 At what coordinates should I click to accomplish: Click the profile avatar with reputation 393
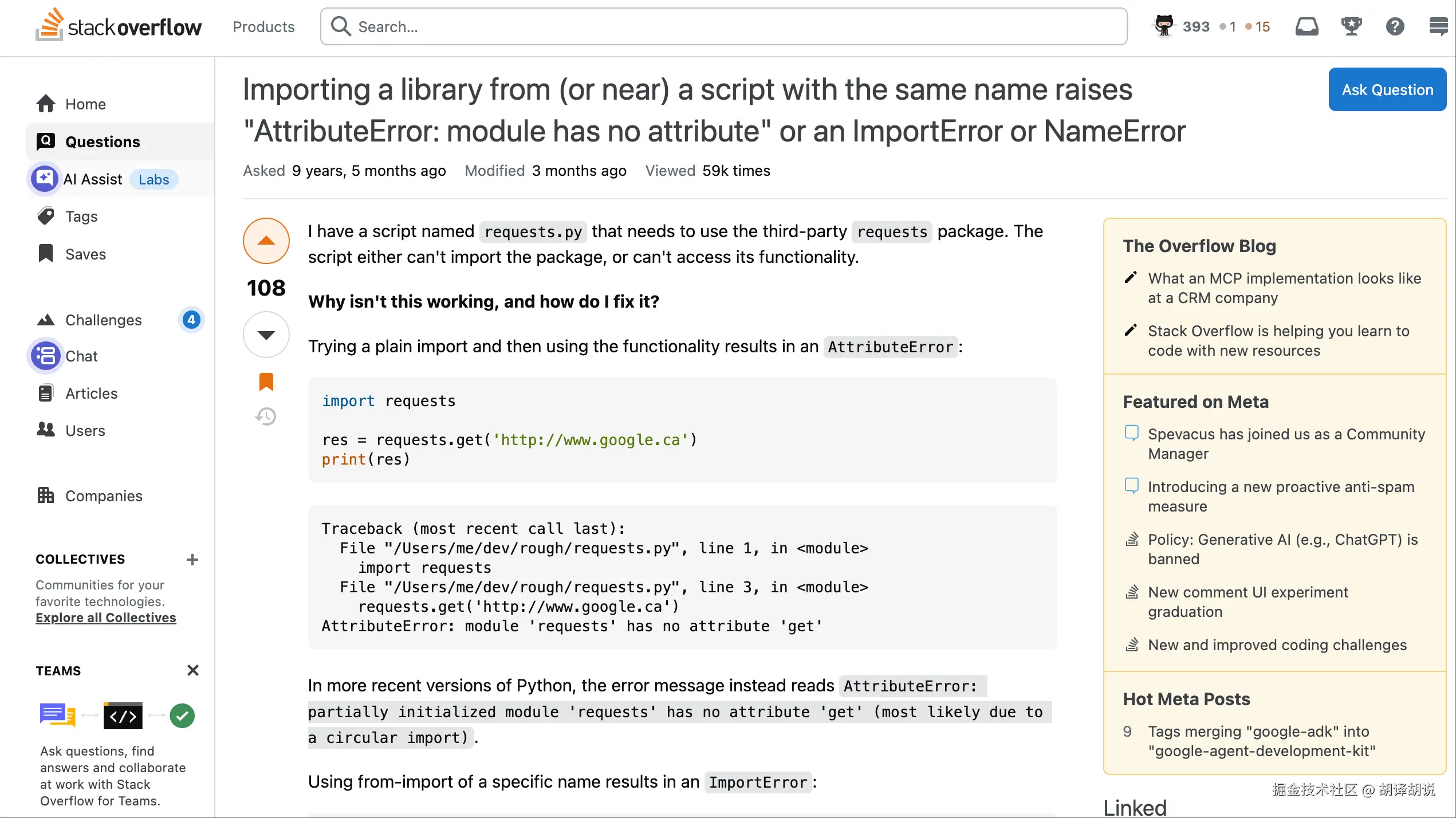tap(1164, 26)
